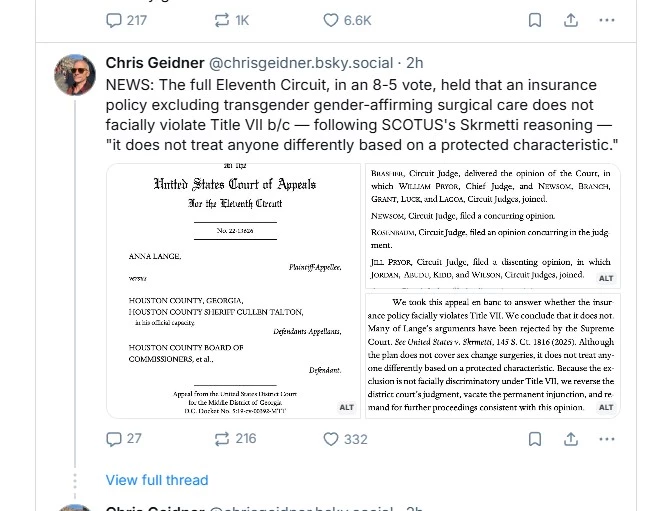Click Chris Geidner's avatar photo

click(74, 75)
